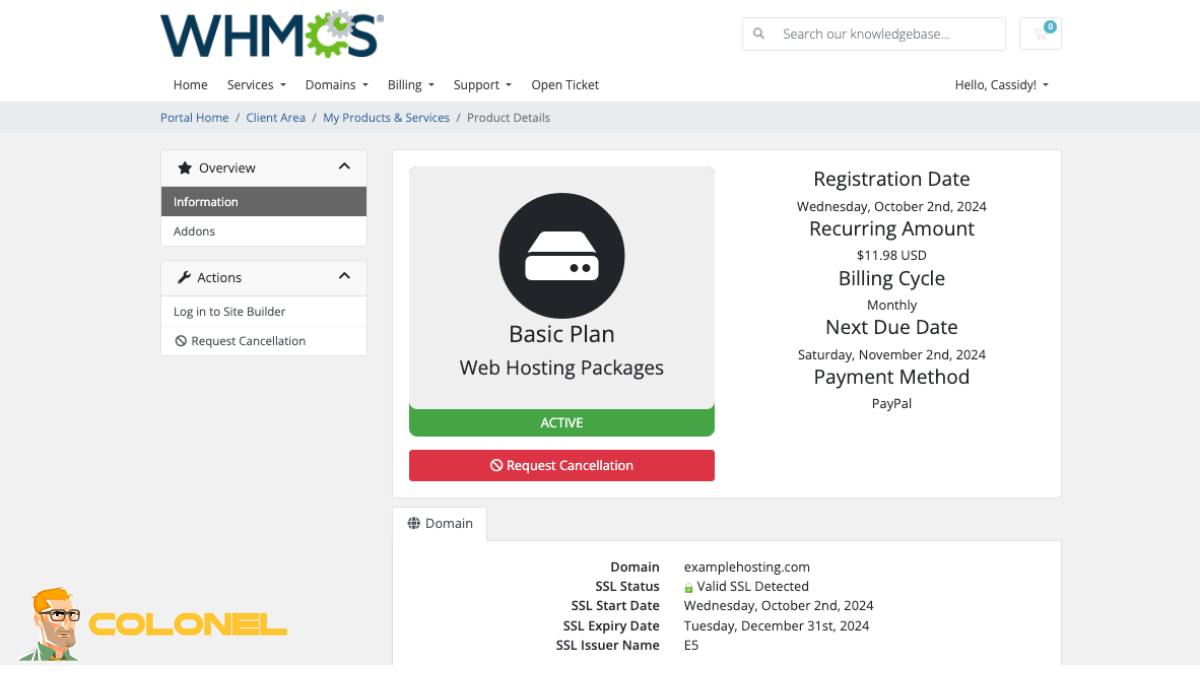The width and height of the screenshot is (1200, 675).
Task: Switch to the Domain tab
Action: [448, 523]
